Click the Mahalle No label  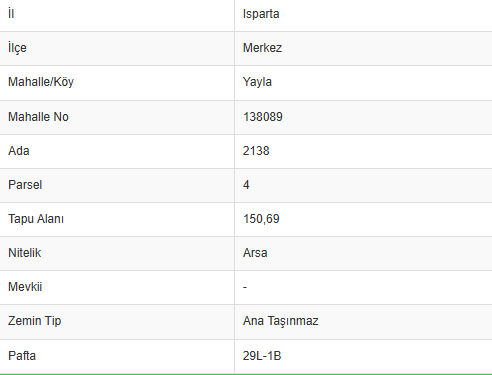[38, 117]
